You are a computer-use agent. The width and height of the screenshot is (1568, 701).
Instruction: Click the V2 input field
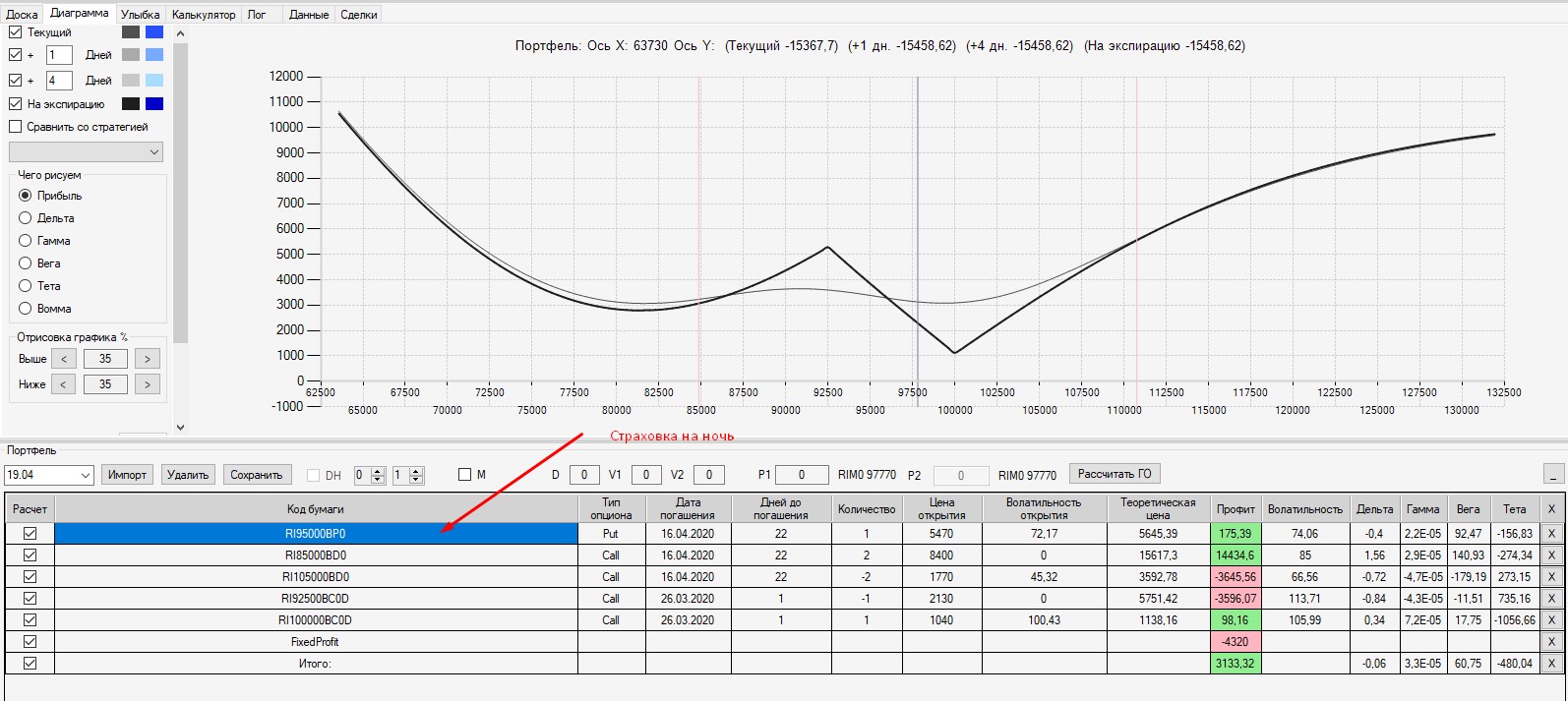(x=709, y=475)
